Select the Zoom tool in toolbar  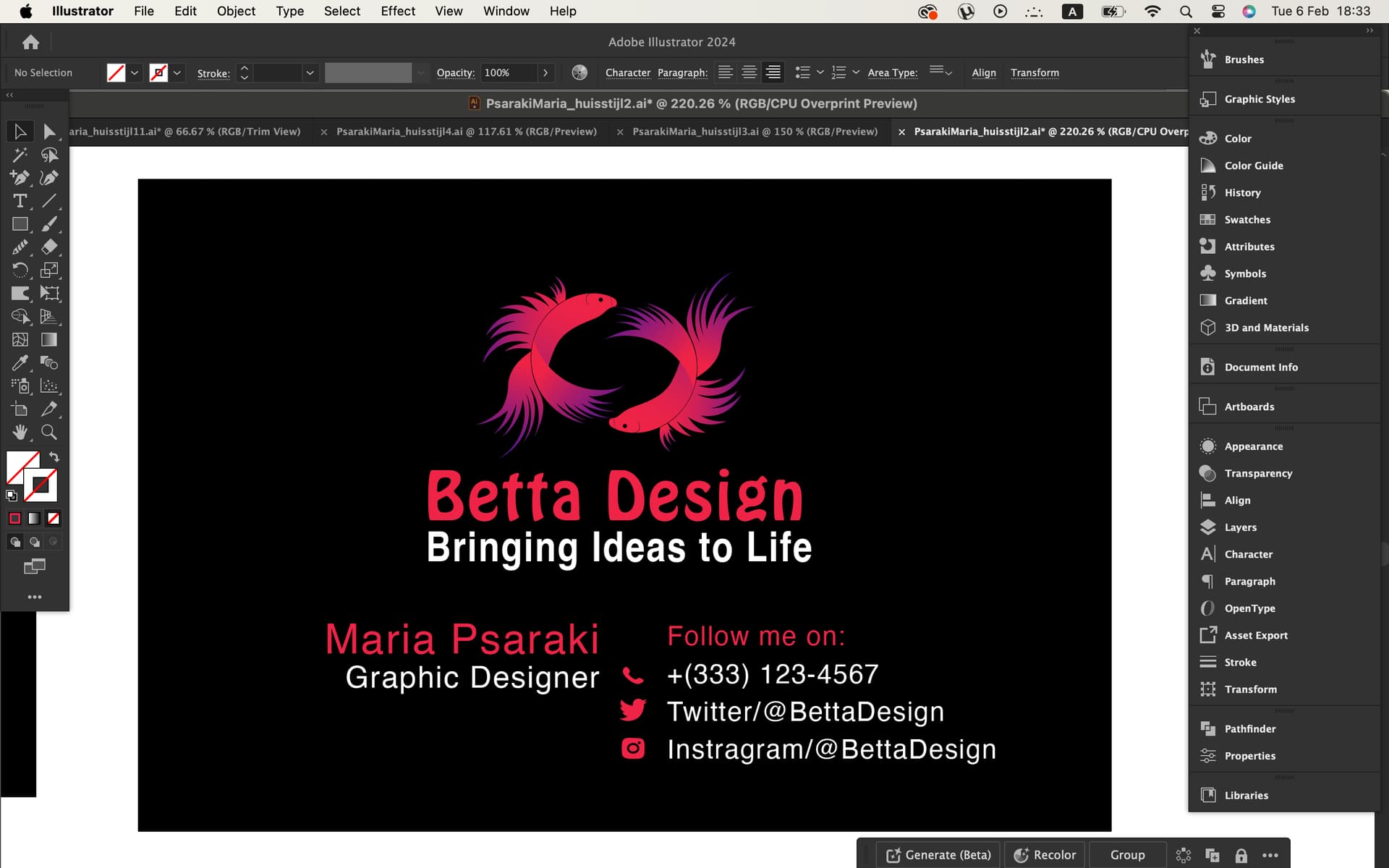coord(49,432)
